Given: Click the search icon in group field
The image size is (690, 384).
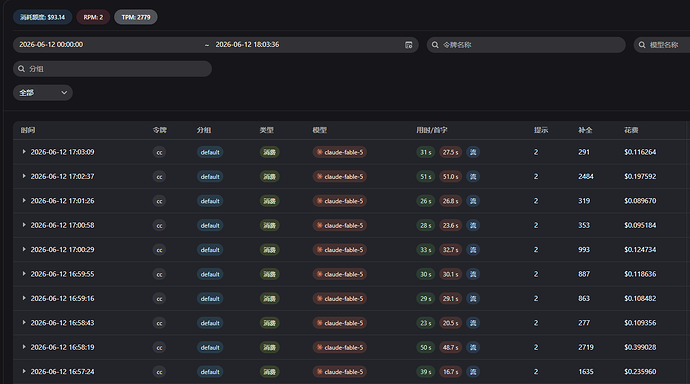Looking at the screenshot, I should [21, 69].
